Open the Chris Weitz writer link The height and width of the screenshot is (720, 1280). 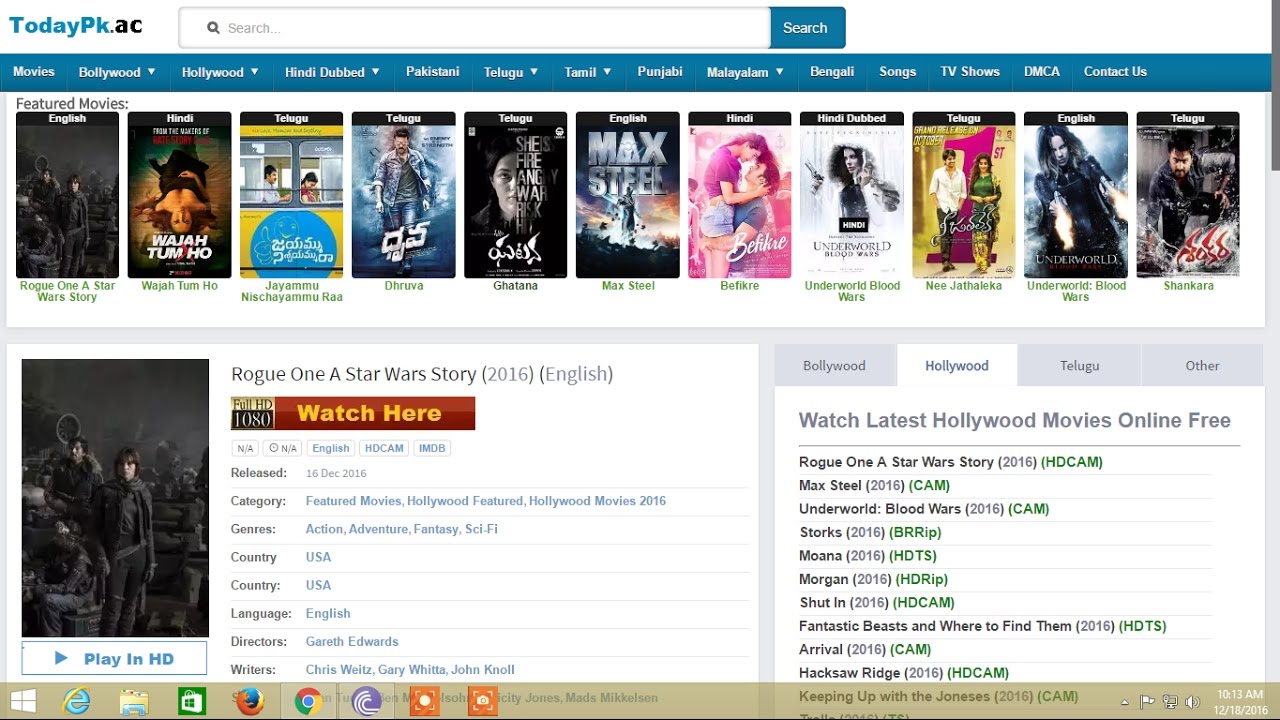[339, 670]
